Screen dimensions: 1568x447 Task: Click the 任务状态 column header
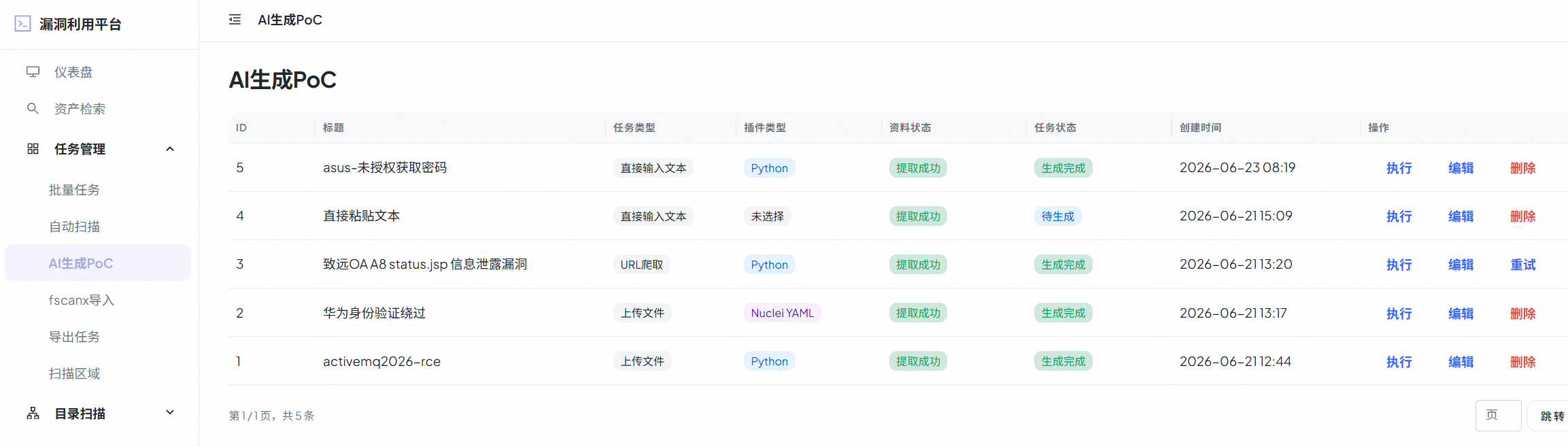pyautogui.click(x=1055, y=128)
